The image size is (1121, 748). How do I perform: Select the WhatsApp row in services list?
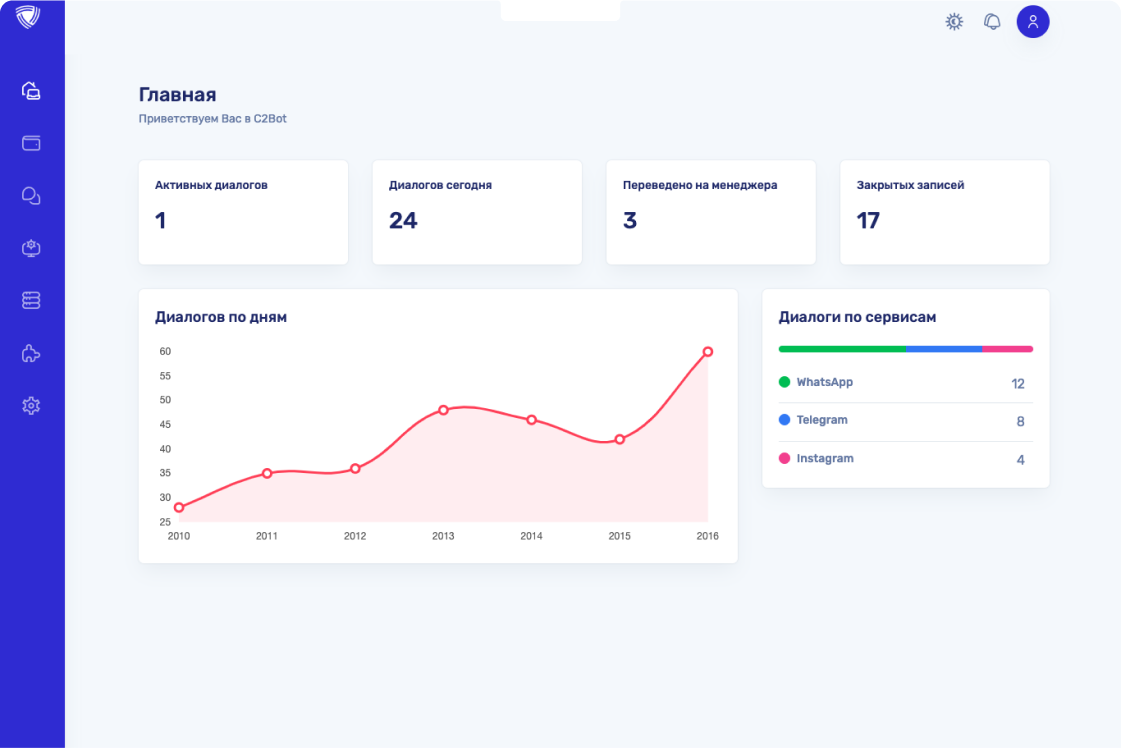coord(905,383)
